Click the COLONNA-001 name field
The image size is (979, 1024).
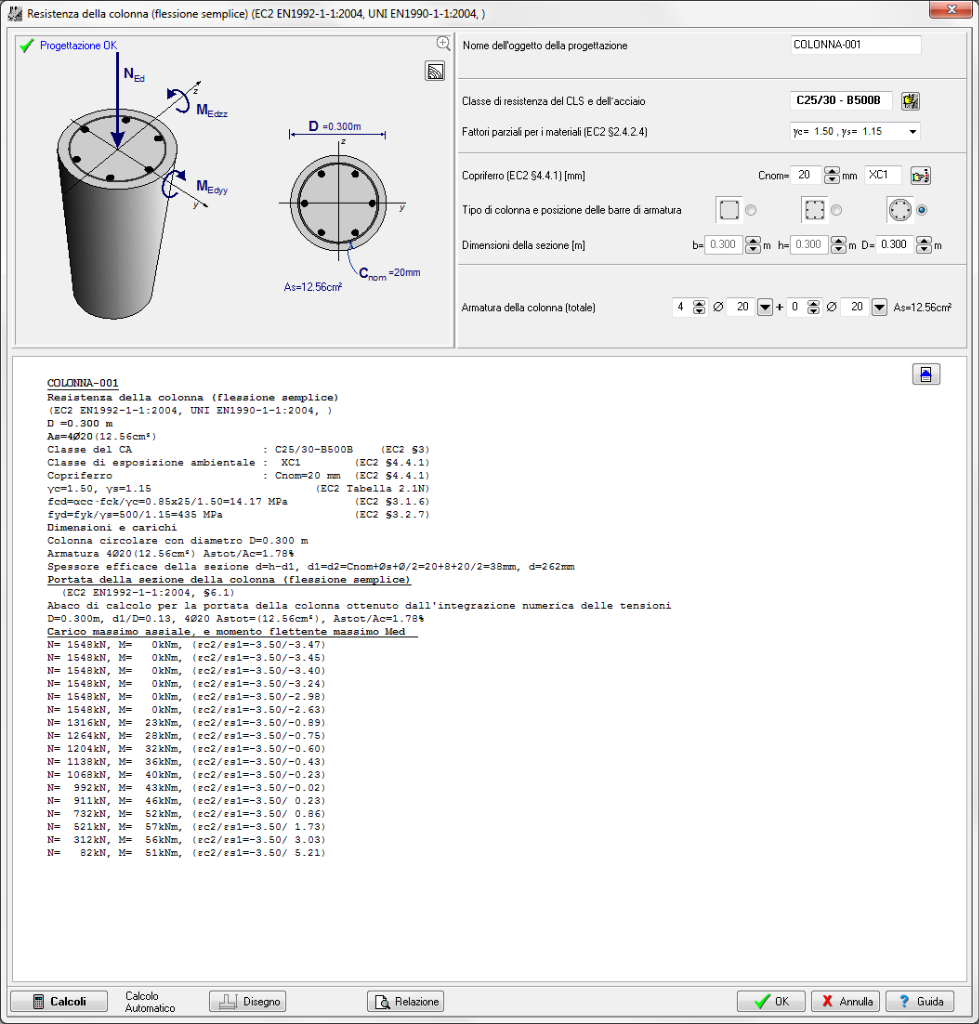[856, 45]
